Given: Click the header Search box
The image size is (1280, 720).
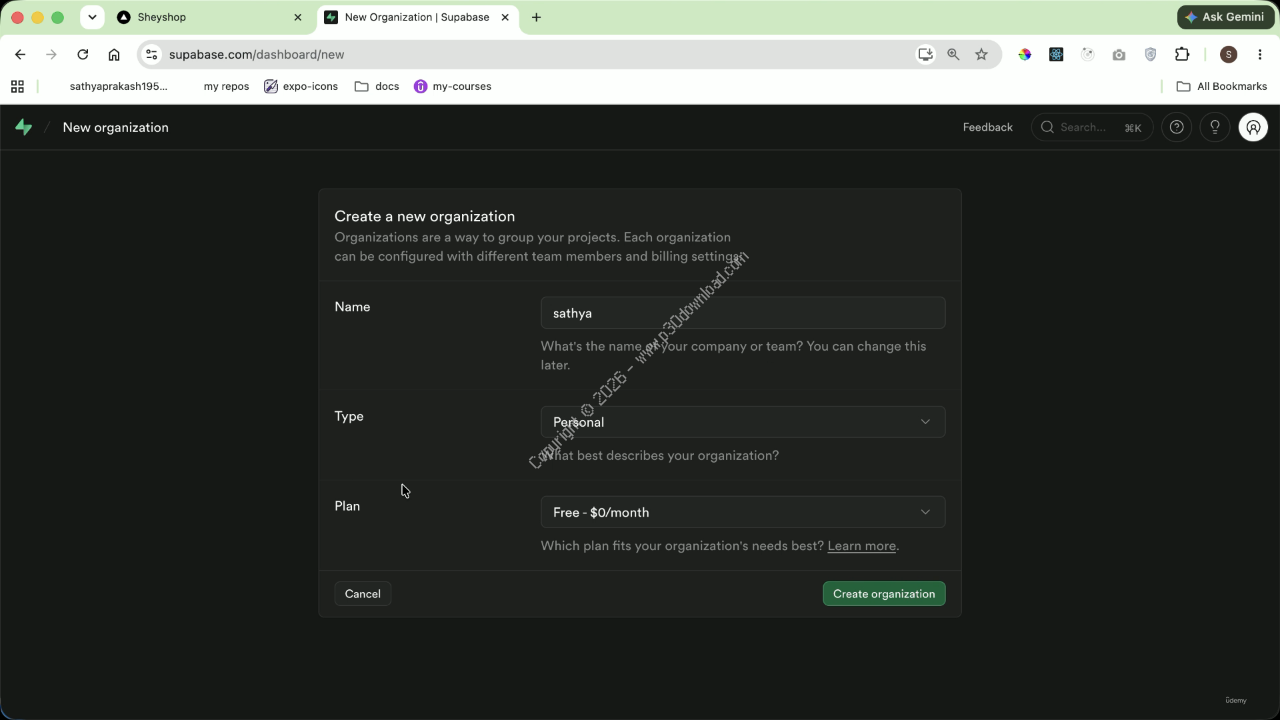Looking at the screenshot, I should click(1092, 127).
